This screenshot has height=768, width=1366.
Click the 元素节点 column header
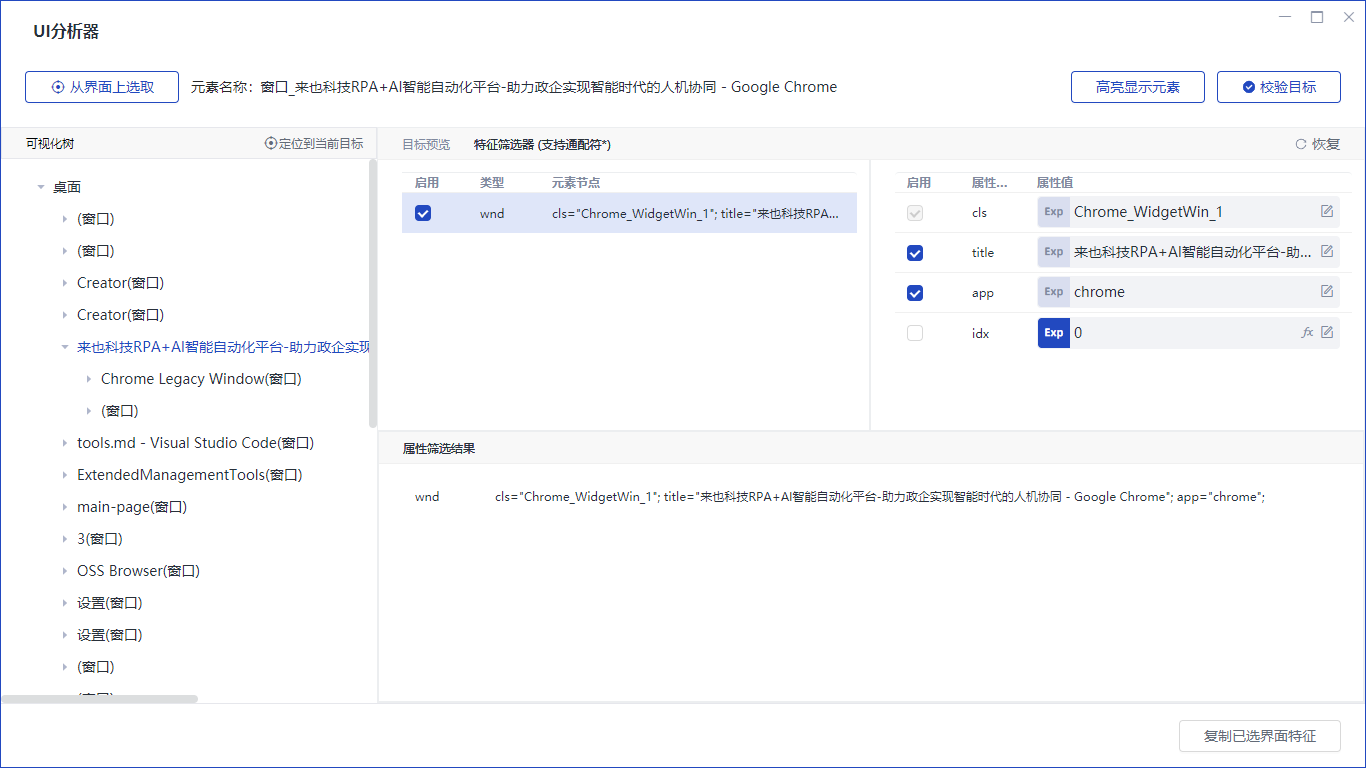click(x=576, y=183)
